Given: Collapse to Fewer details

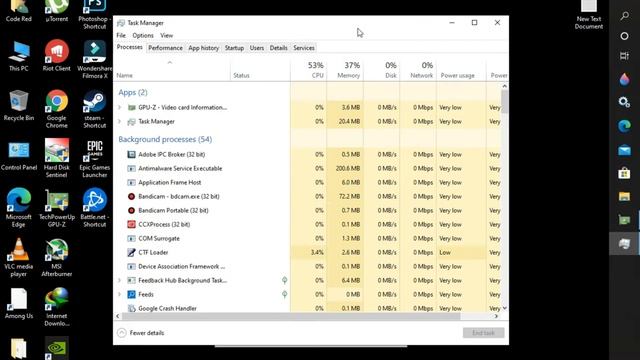Looking at the screenshot, I should click(141, 333).
